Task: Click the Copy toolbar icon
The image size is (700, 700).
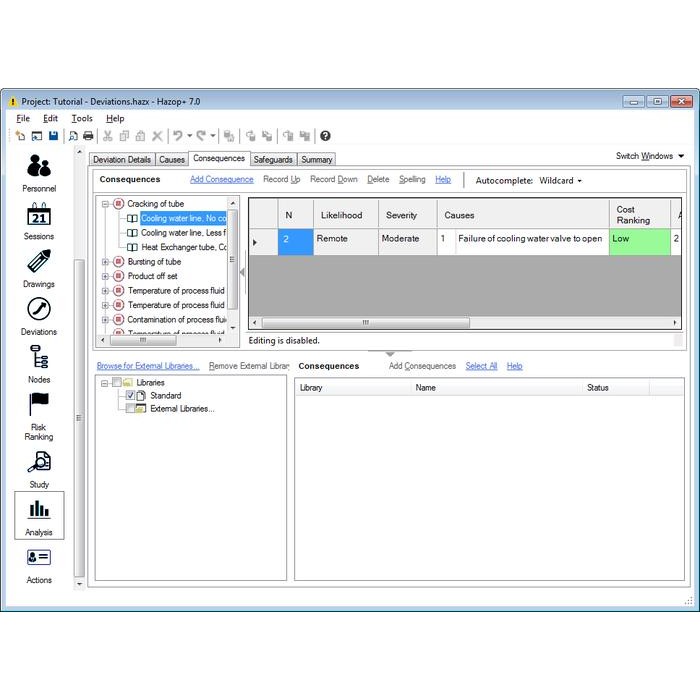Action: point(124,136)
